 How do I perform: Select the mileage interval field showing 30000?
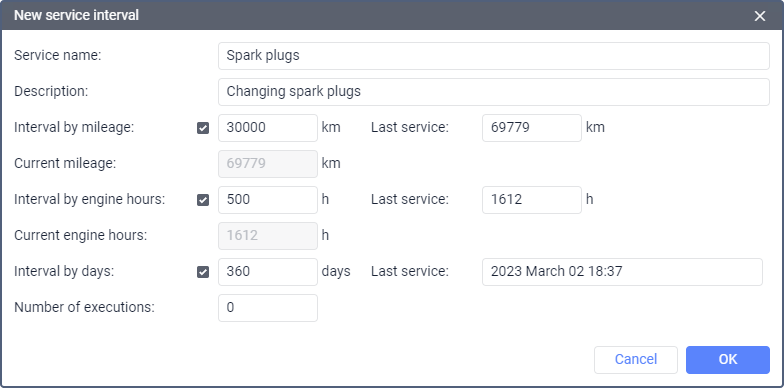[x=268, y=128]
